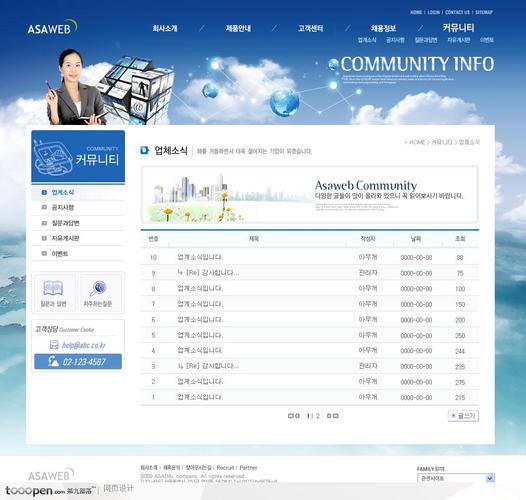Open post title in row number 1
Screen dimensions: 526x500
click(200, 397)
